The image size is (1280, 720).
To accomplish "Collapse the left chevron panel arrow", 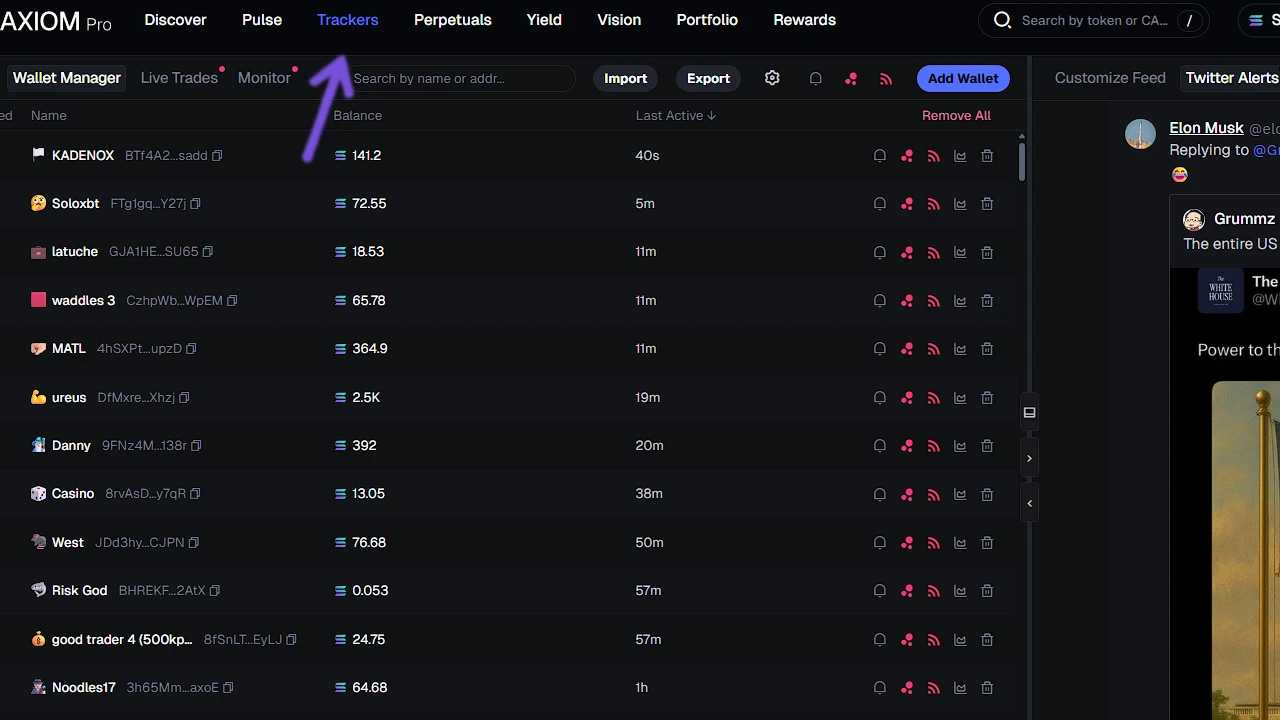I will pyautogui.click(x=1029, y=503).
